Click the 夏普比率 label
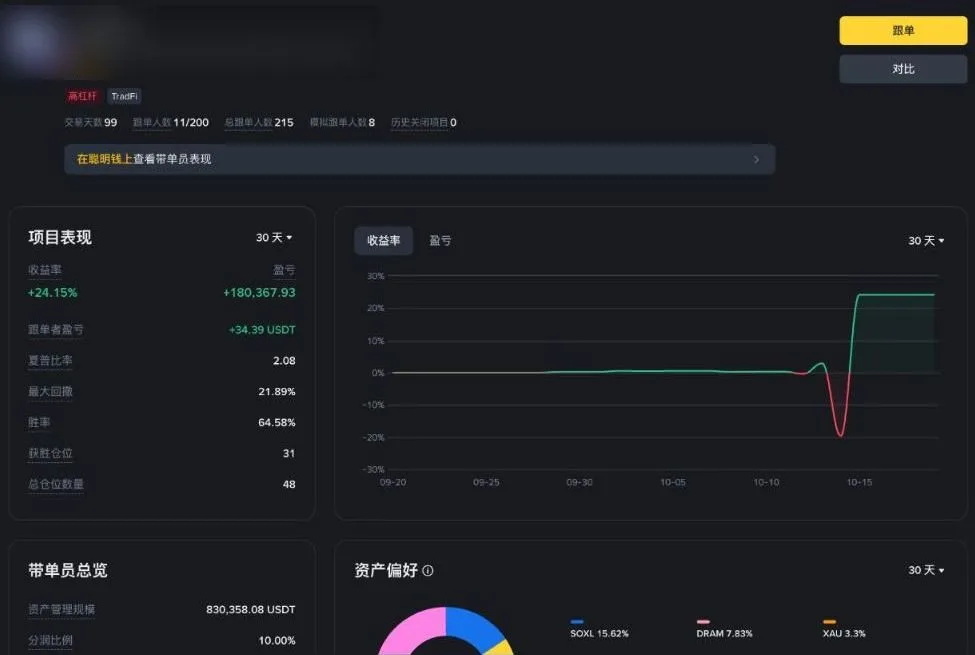 pos(50,361)
